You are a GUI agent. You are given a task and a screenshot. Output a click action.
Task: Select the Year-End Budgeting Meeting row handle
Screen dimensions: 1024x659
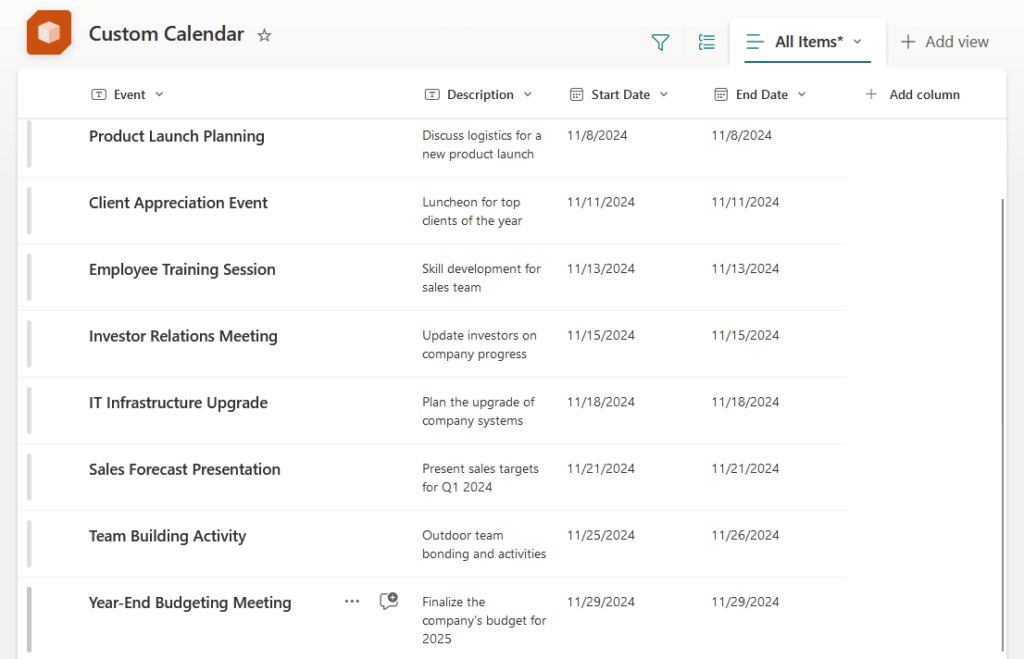click(29, 619)
